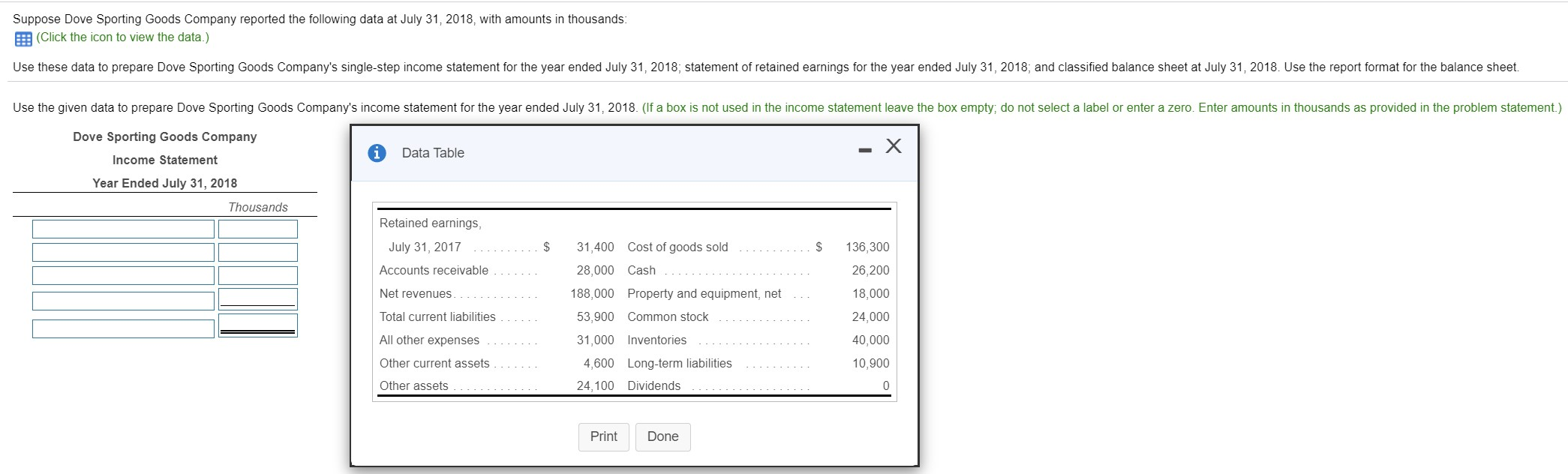The width and height of the screenshot is (1568, 474).
Task: Click the 26,200 cash value
Action: click(870, 271)
